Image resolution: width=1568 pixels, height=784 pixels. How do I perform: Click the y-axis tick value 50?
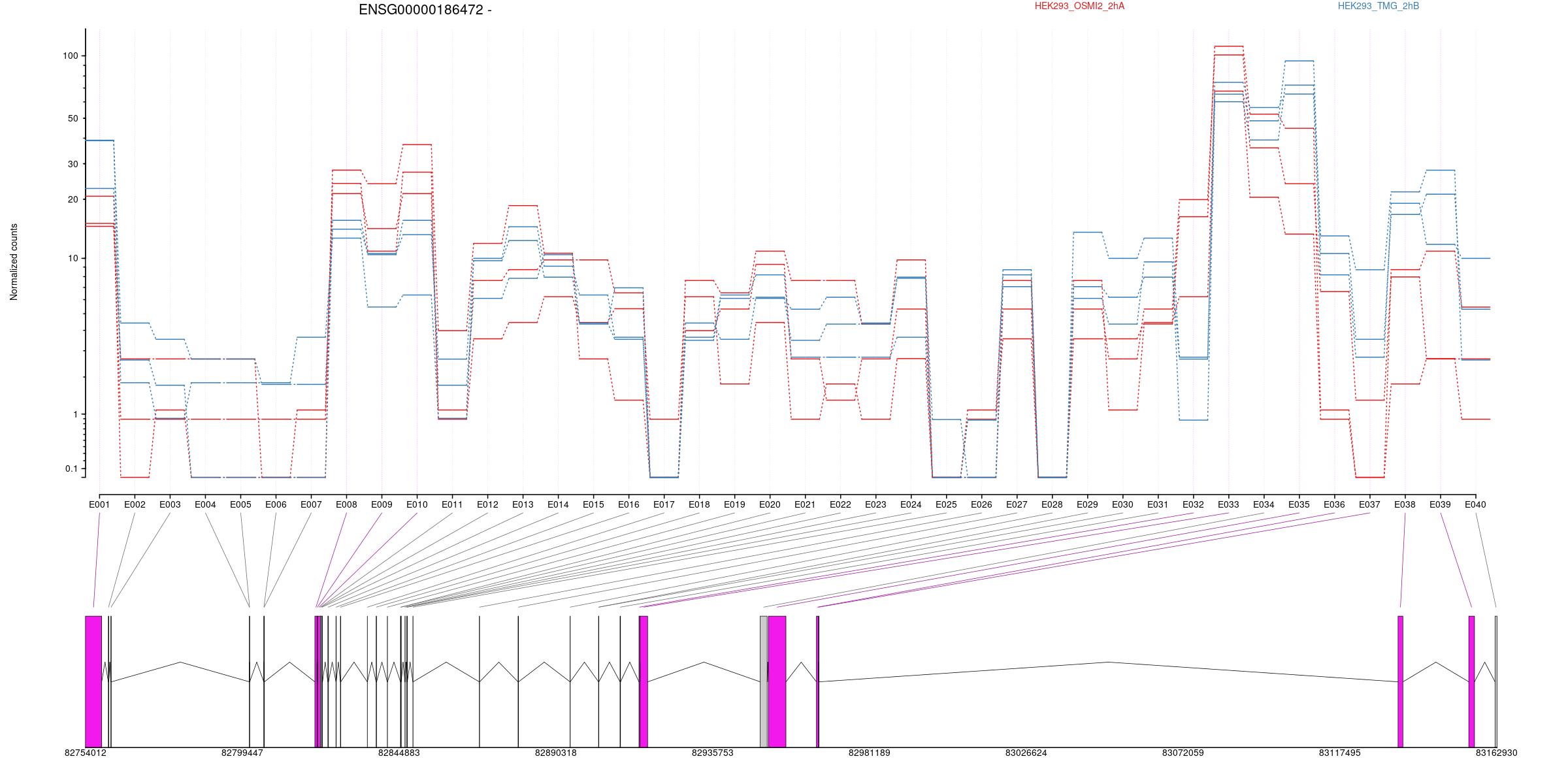pyautogui.click(x=73, y=119)
